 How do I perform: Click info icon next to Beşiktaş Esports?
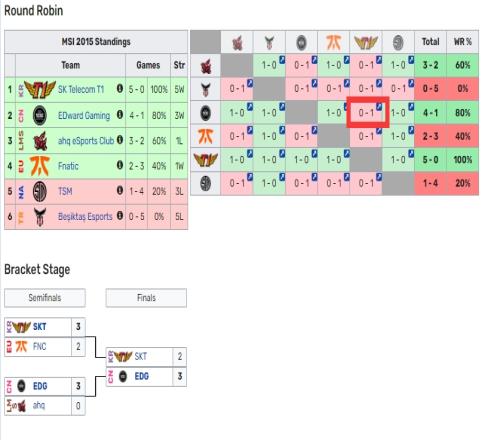tap(120, 216)
